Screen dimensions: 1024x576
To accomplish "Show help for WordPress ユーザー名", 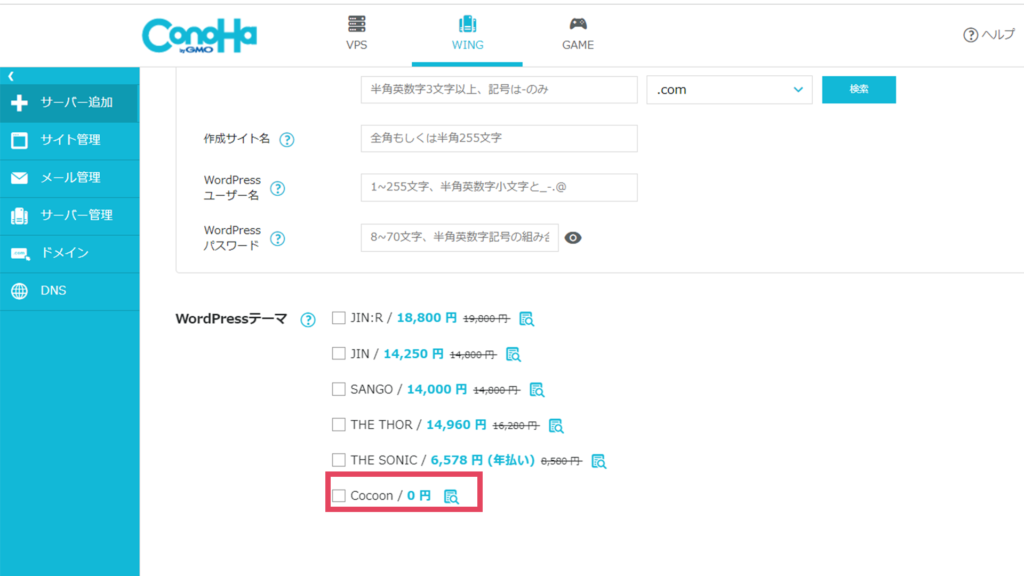I will 278,189.
